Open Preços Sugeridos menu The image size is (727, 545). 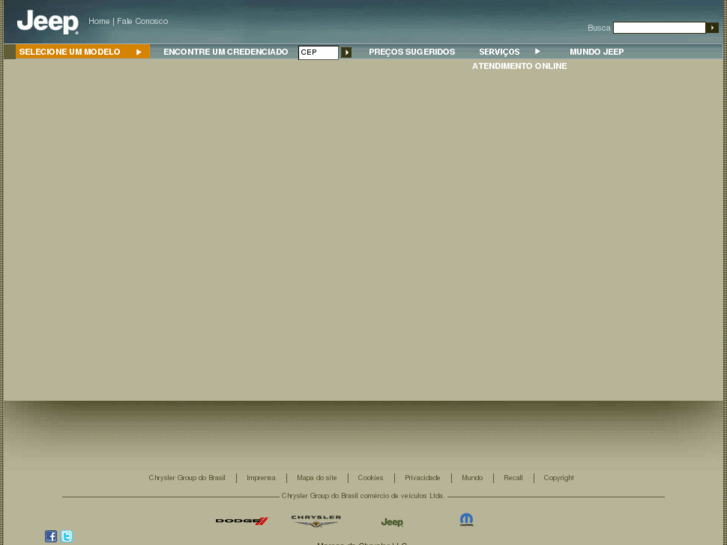point(412,52)
